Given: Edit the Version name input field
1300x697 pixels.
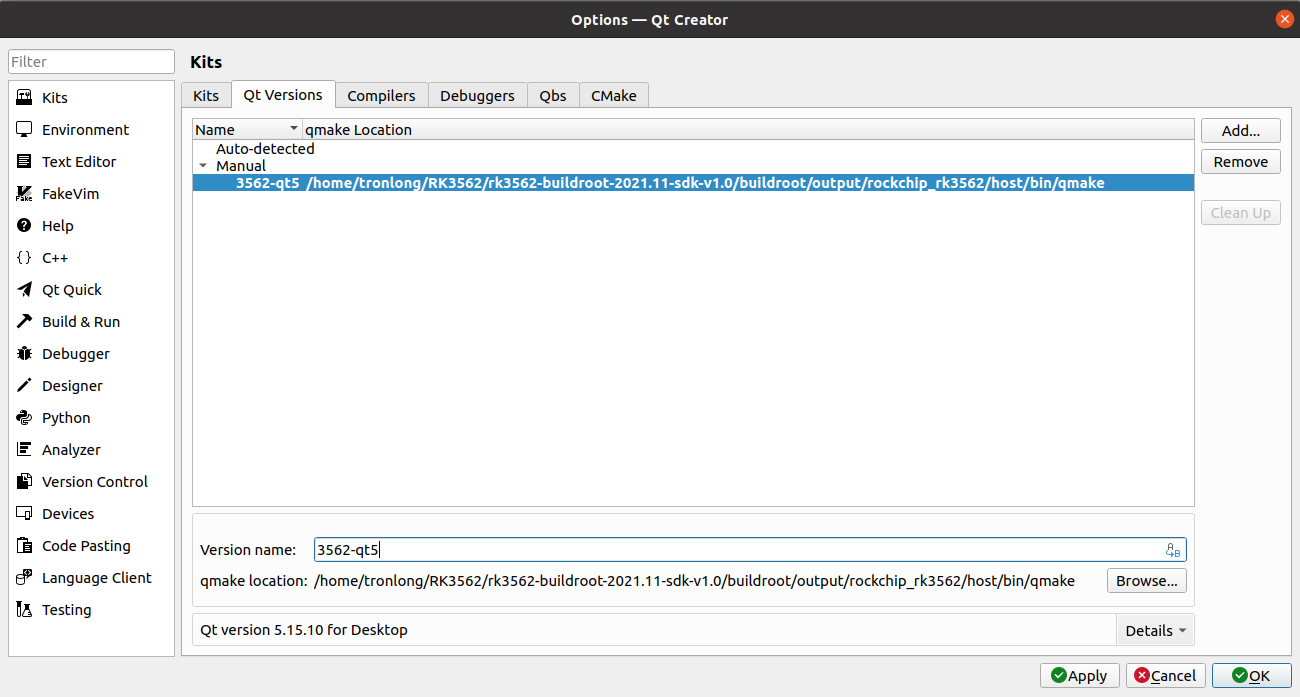Looking at the screenshot, I should pos(750,550).
